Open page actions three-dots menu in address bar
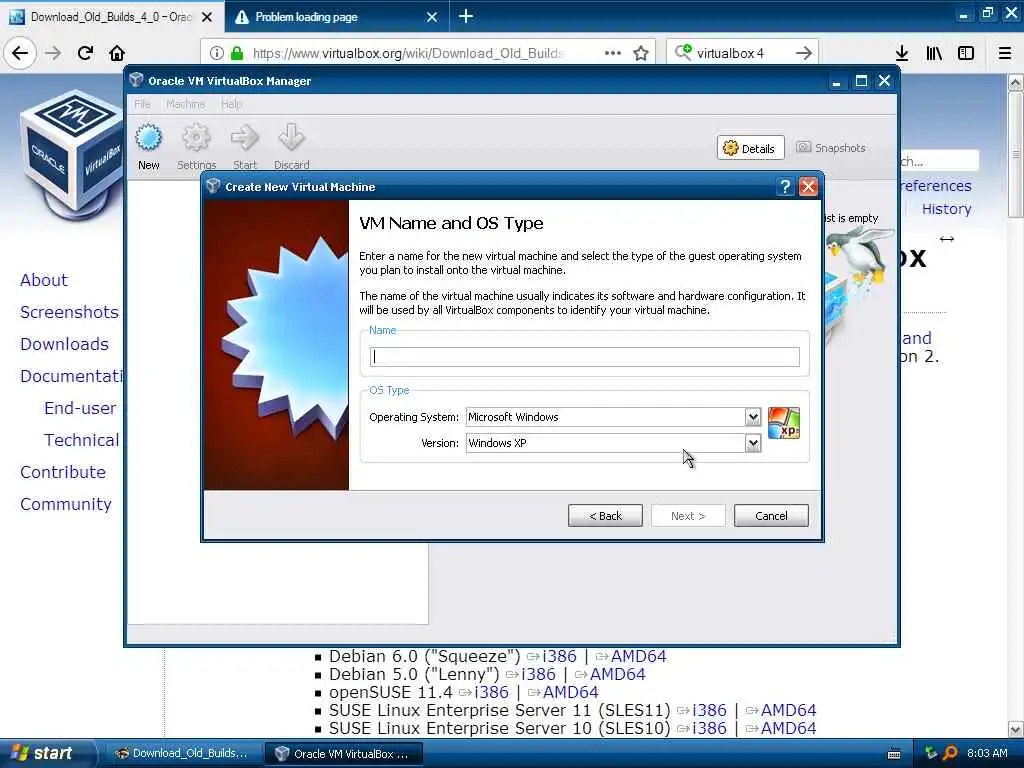This screenshot has height=768, width=1024. click(x=613, y=53)
